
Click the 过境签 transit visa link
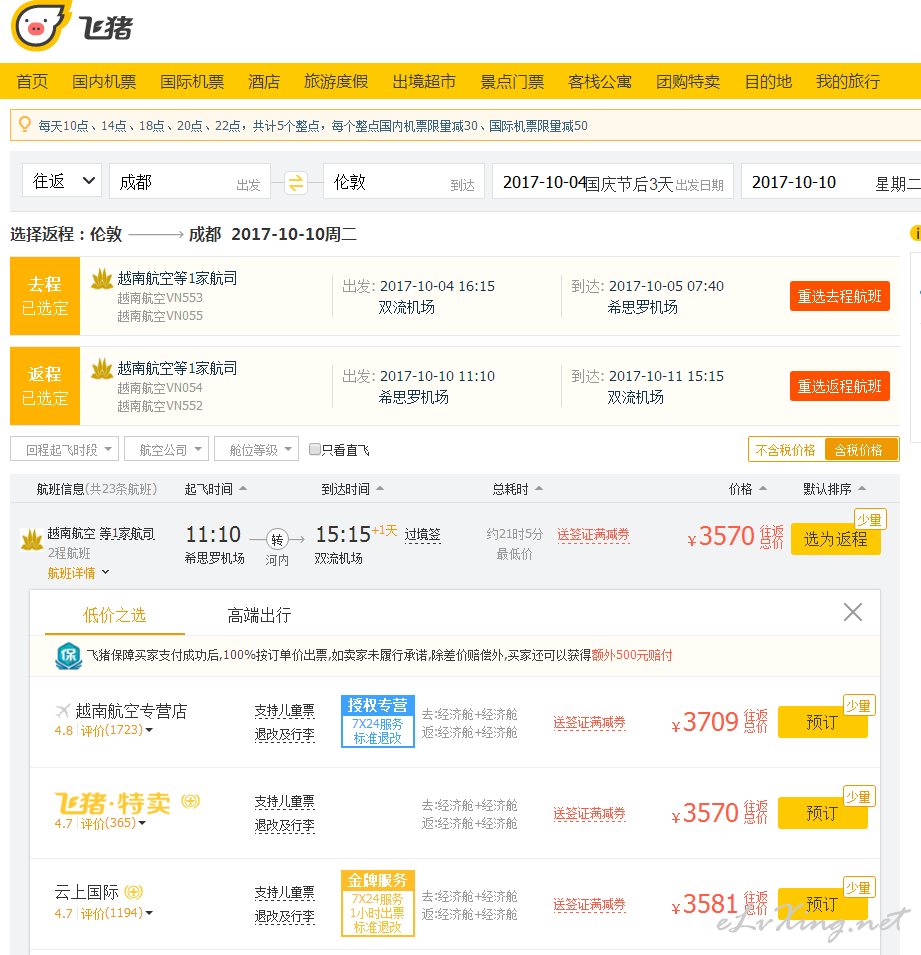pyautogui.click(x=422, y=535)
